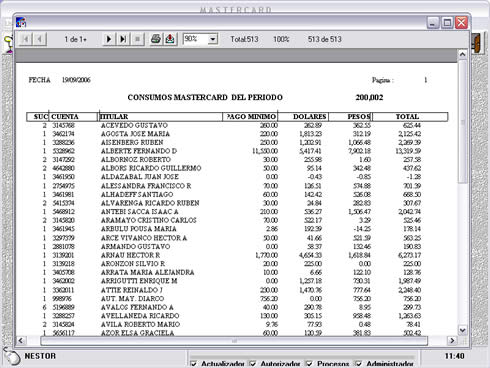Click vertical scrollbar down arrow

pyautogui.click(x=462, y=330)
